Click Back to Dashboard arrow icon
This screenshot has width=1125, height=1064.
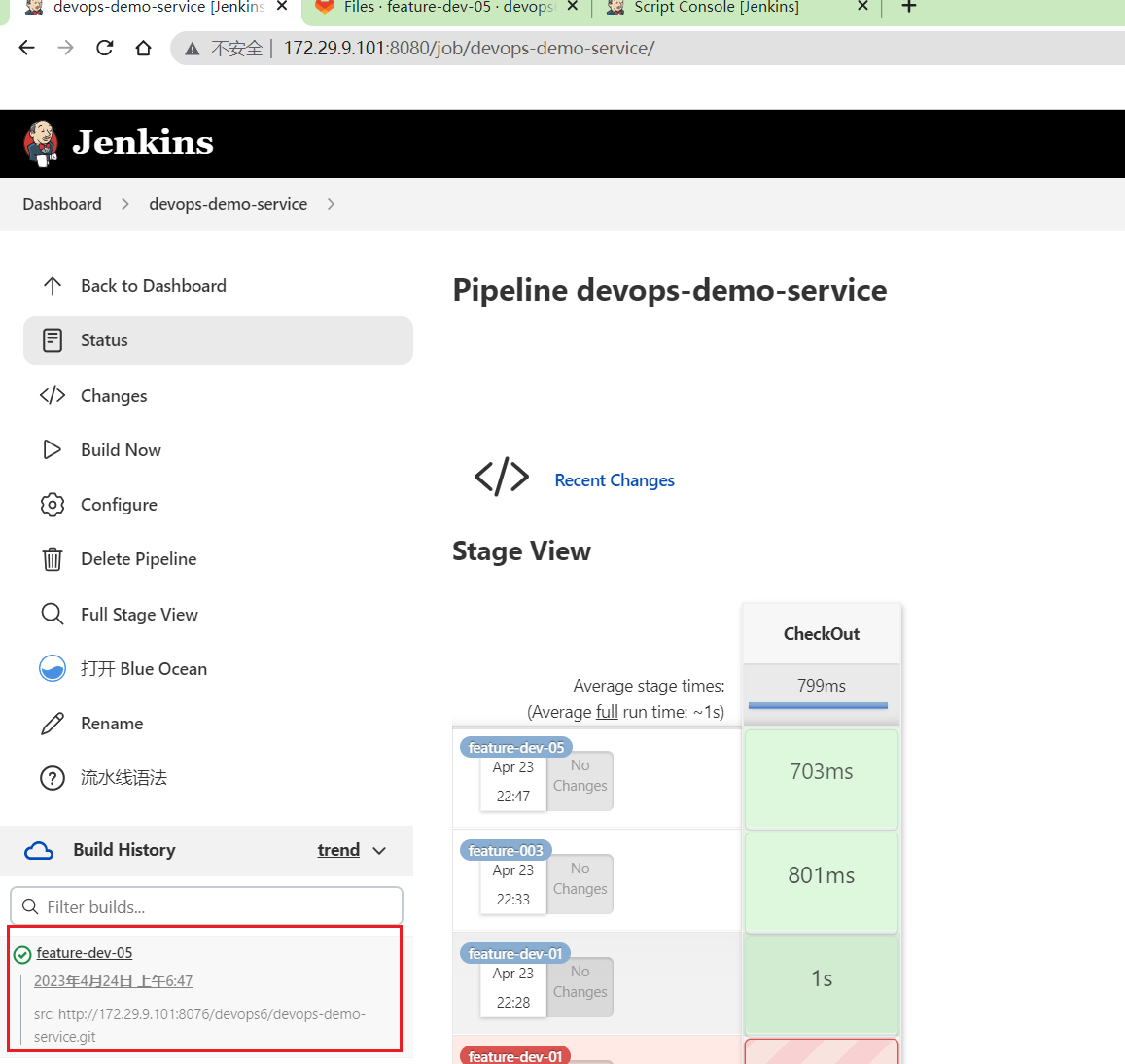[53, 286]
